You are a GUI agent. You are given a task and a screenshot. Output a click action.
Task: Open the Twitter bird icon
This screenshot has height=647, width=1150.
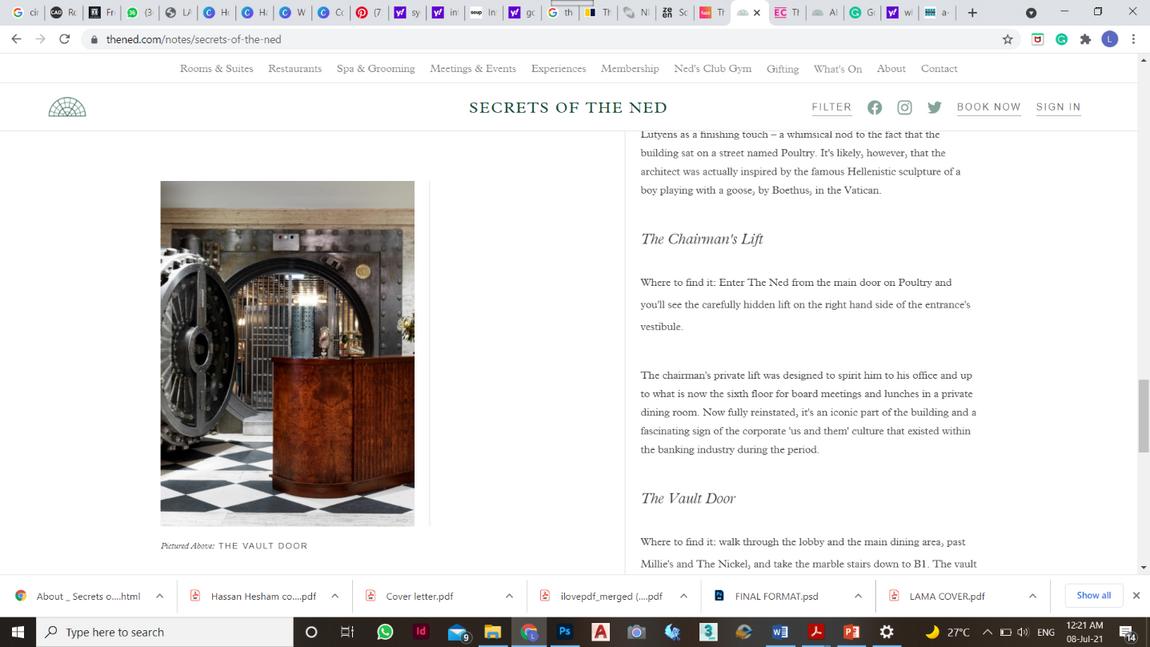(x=934, y=108)
